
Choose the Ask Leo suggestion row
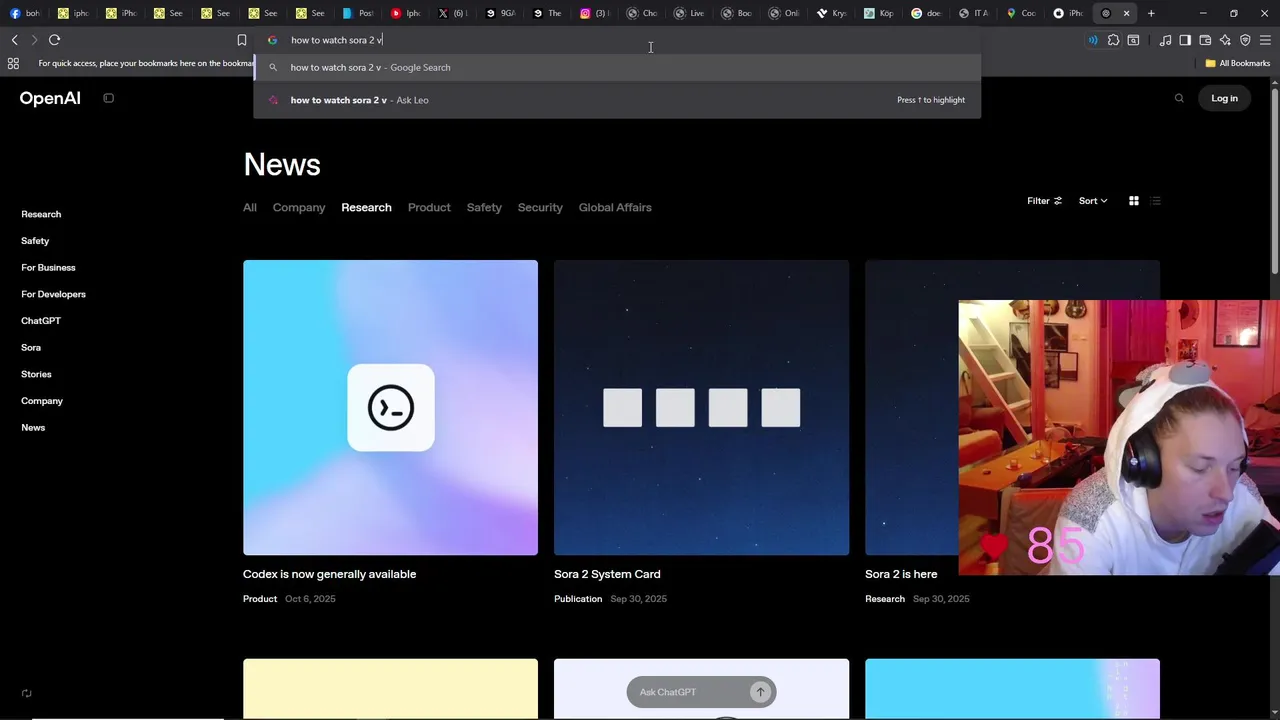point(617,100)
